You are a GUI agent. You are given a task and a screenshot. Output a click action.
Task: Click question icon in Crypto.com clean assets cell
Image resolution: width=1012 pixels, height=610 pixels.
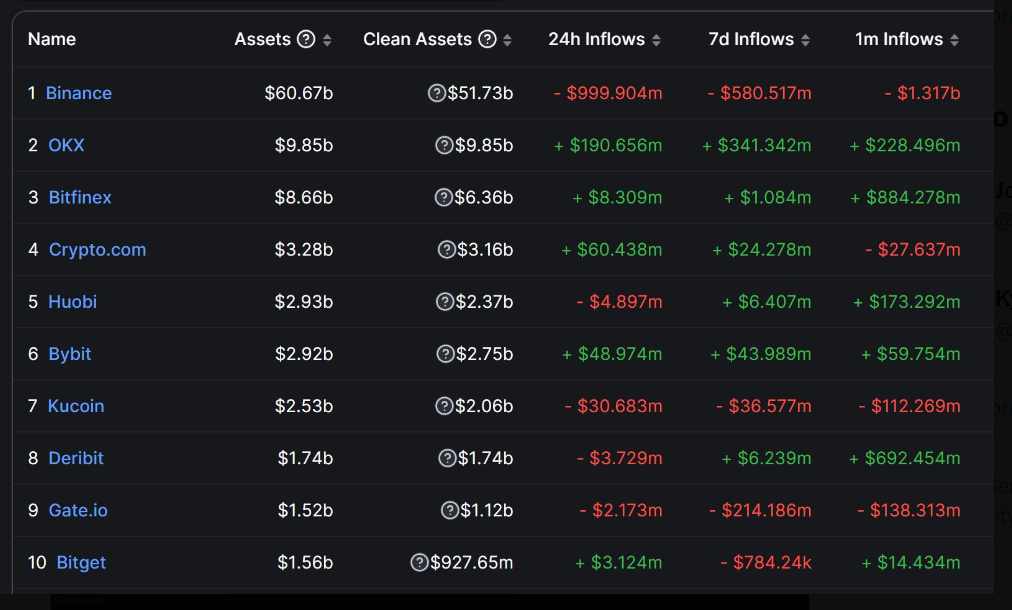[x=447, y=249]
